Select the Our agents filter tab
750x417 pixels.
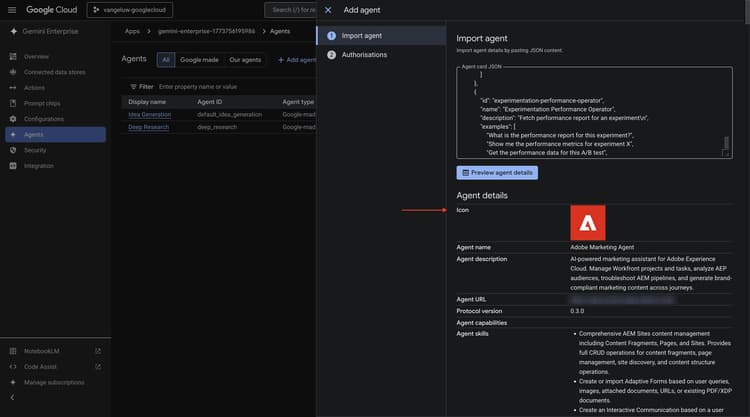tap(245, 60)
